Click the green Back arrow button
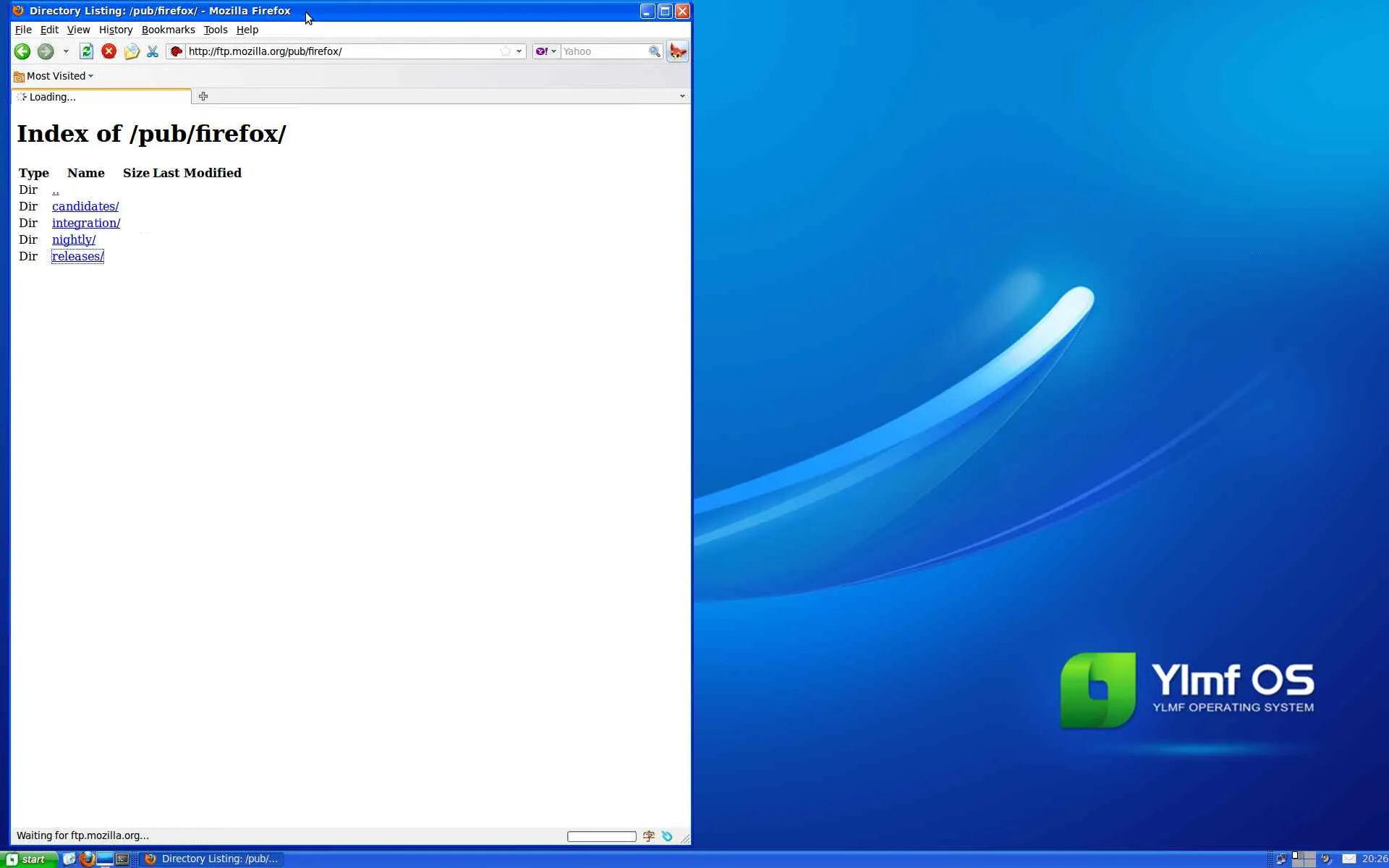The height and width of the screenshot is (868, 1389). coord(22,51)
